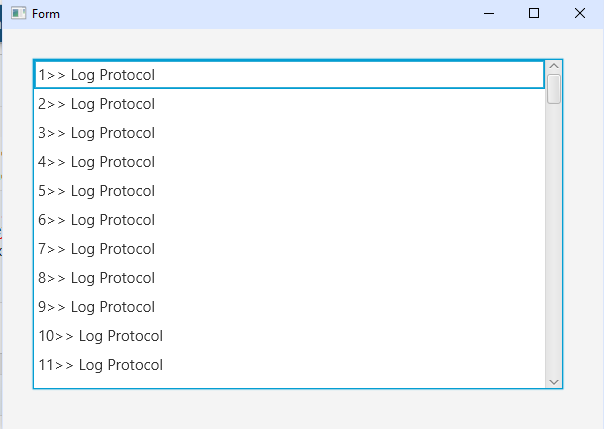The height and width of the screenshot is (429, 604).
Task: Click the Form window icon in title bar
Action: pos(18,13)
